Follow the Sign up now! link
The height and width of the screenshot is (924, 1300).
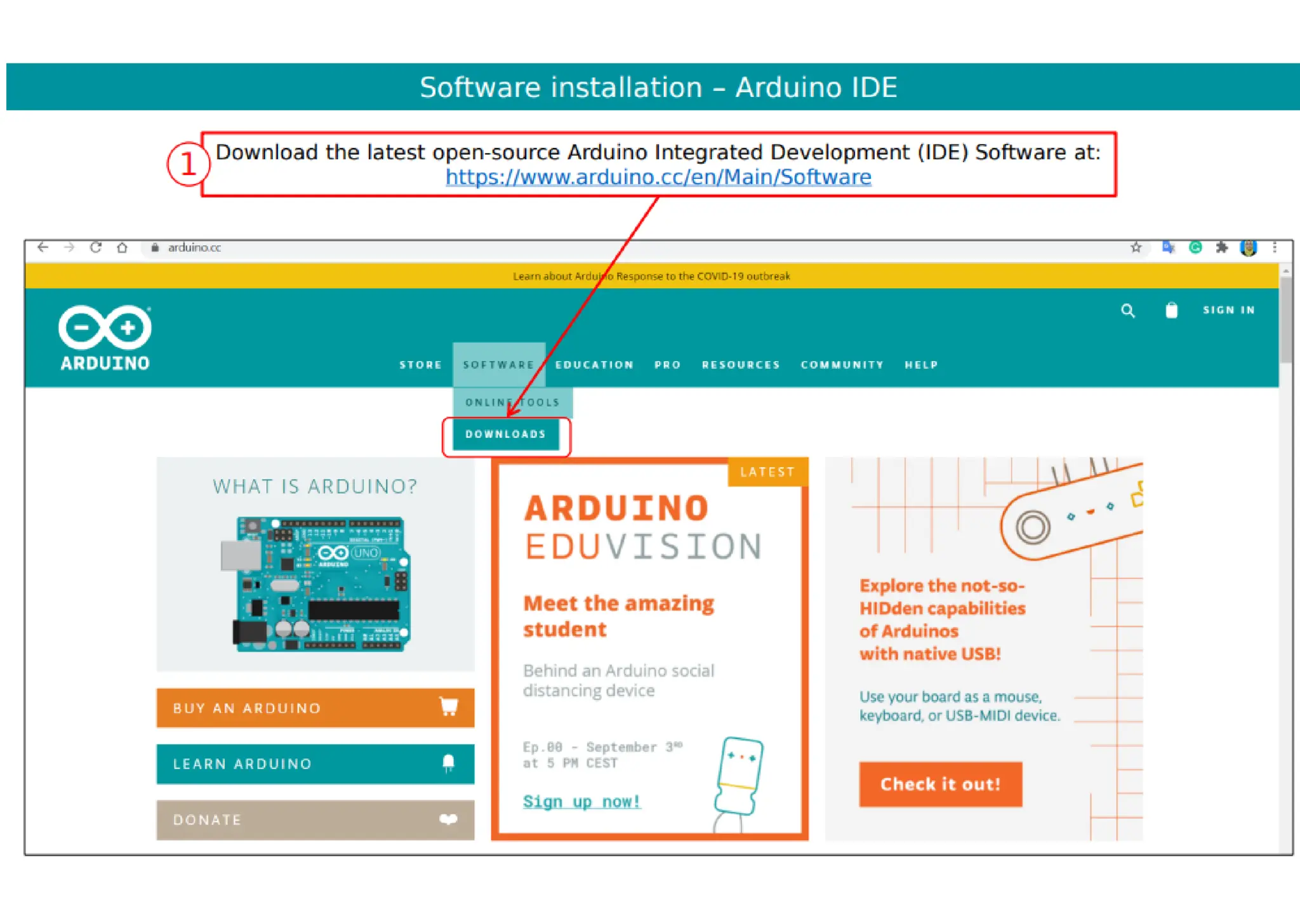tap(581, 802)
